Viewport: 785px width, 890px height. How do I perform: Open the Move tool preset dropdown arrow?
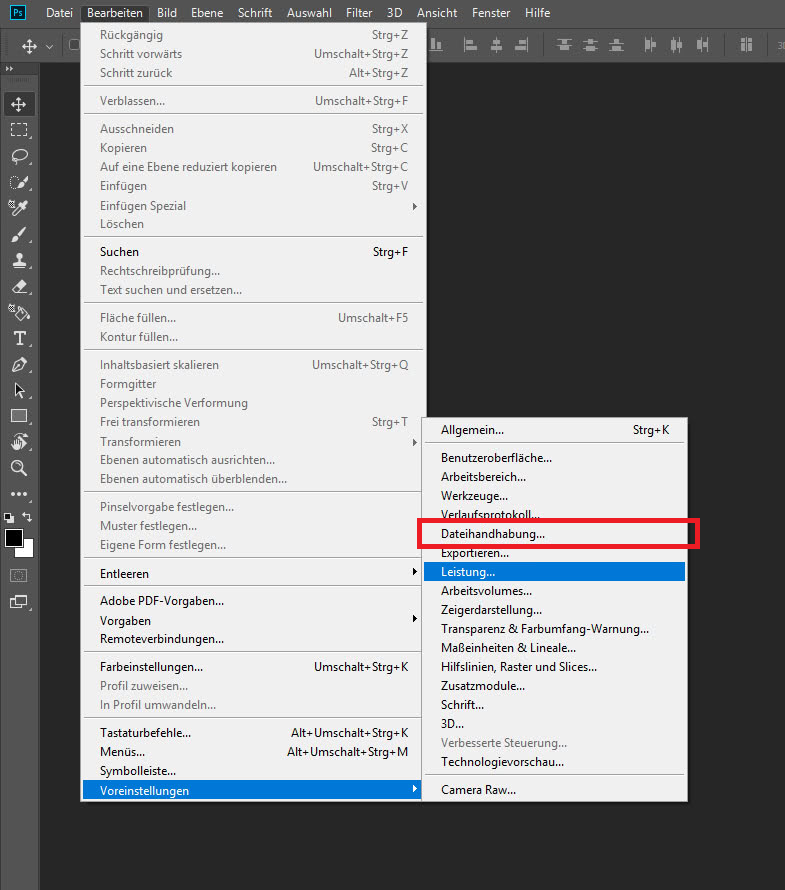click(x=49, y=47)
